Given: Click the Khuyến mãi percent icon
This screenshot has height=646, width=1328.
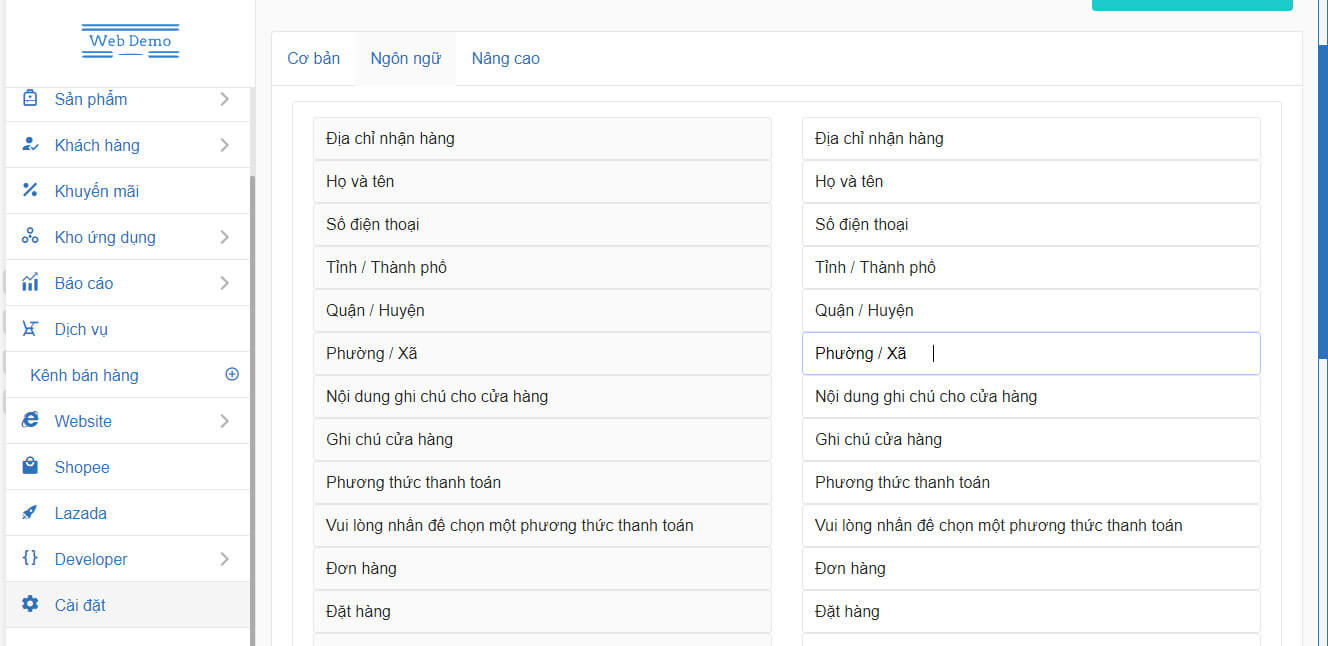Looking at the screenshot, I should point(30,191).
